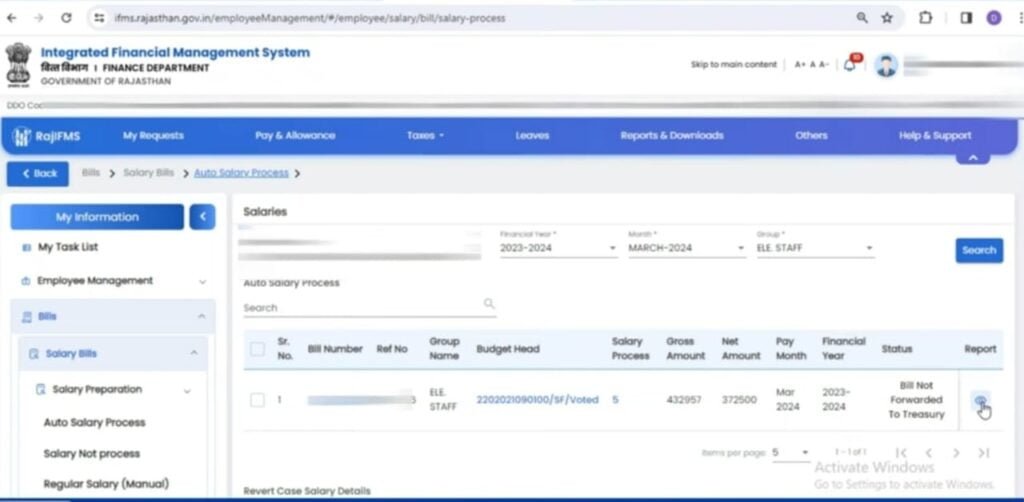Click the RajIFMS logo
The height and width of the screenshot is (502, 1024).
46,136
